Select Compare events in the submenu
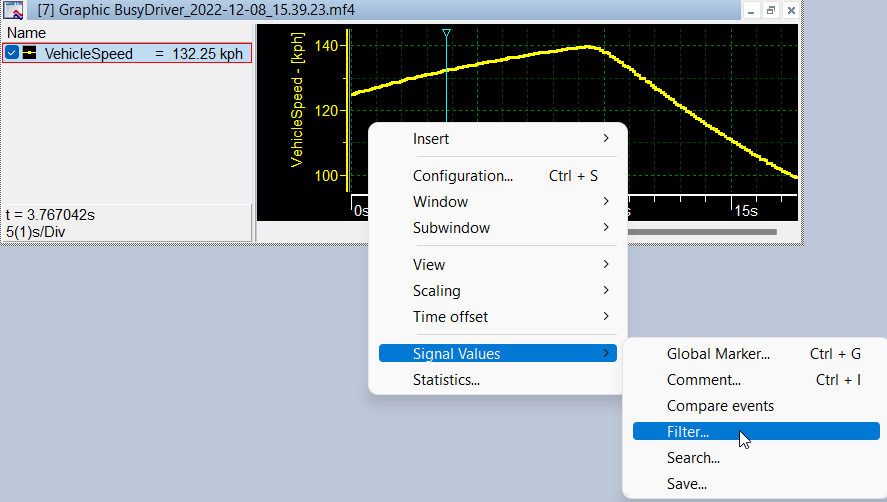This screenshot has height=502, width=887. 756,406
